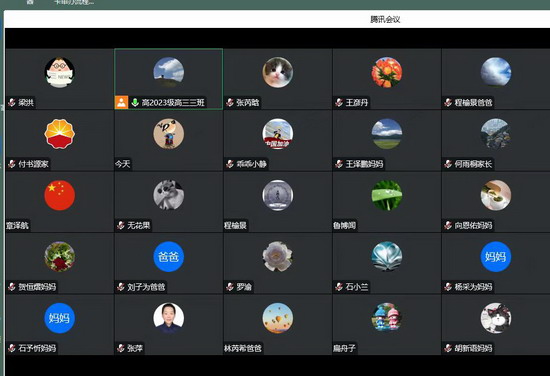Click the participant name label 今天
The width and height of the screenshot is (550, 376).
tap(122, 164)
